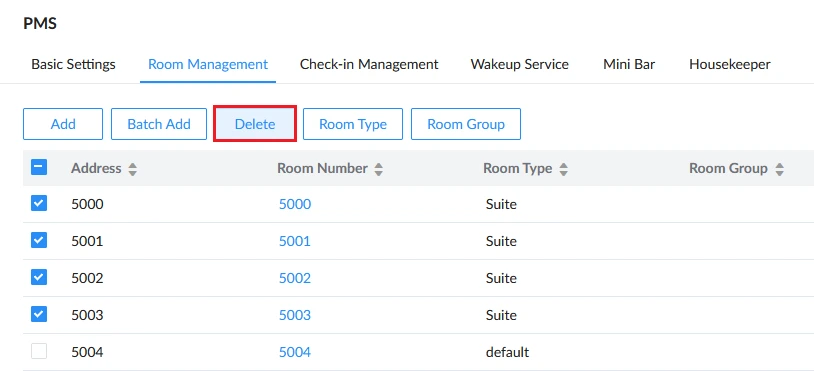Screen dimensions: 814x371
Task: Click Suite type in row 5003
Action: [x=501, y=315]
